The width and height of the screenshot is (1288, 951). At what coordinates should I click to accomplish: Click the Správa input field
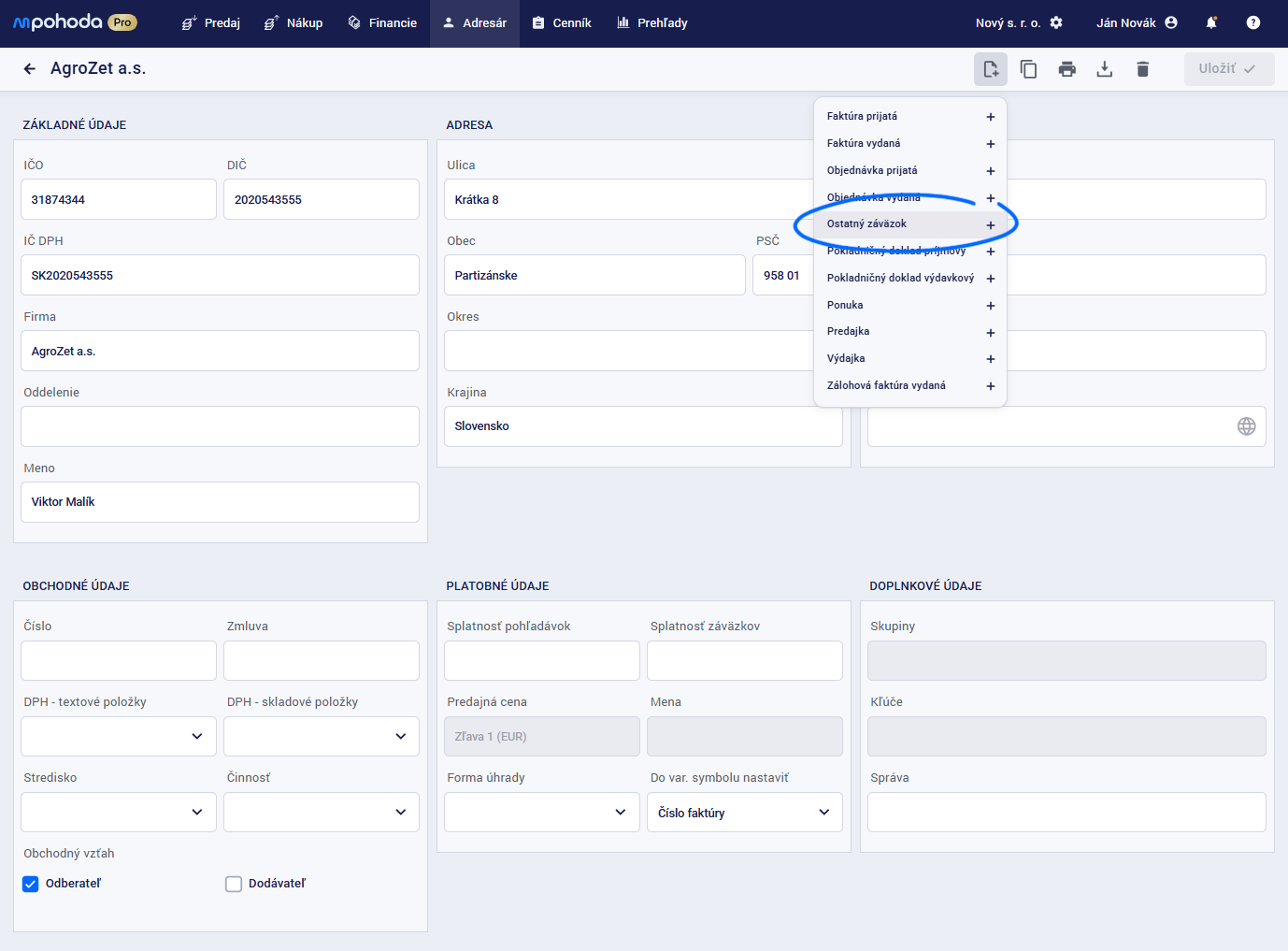click(1066, 812)
